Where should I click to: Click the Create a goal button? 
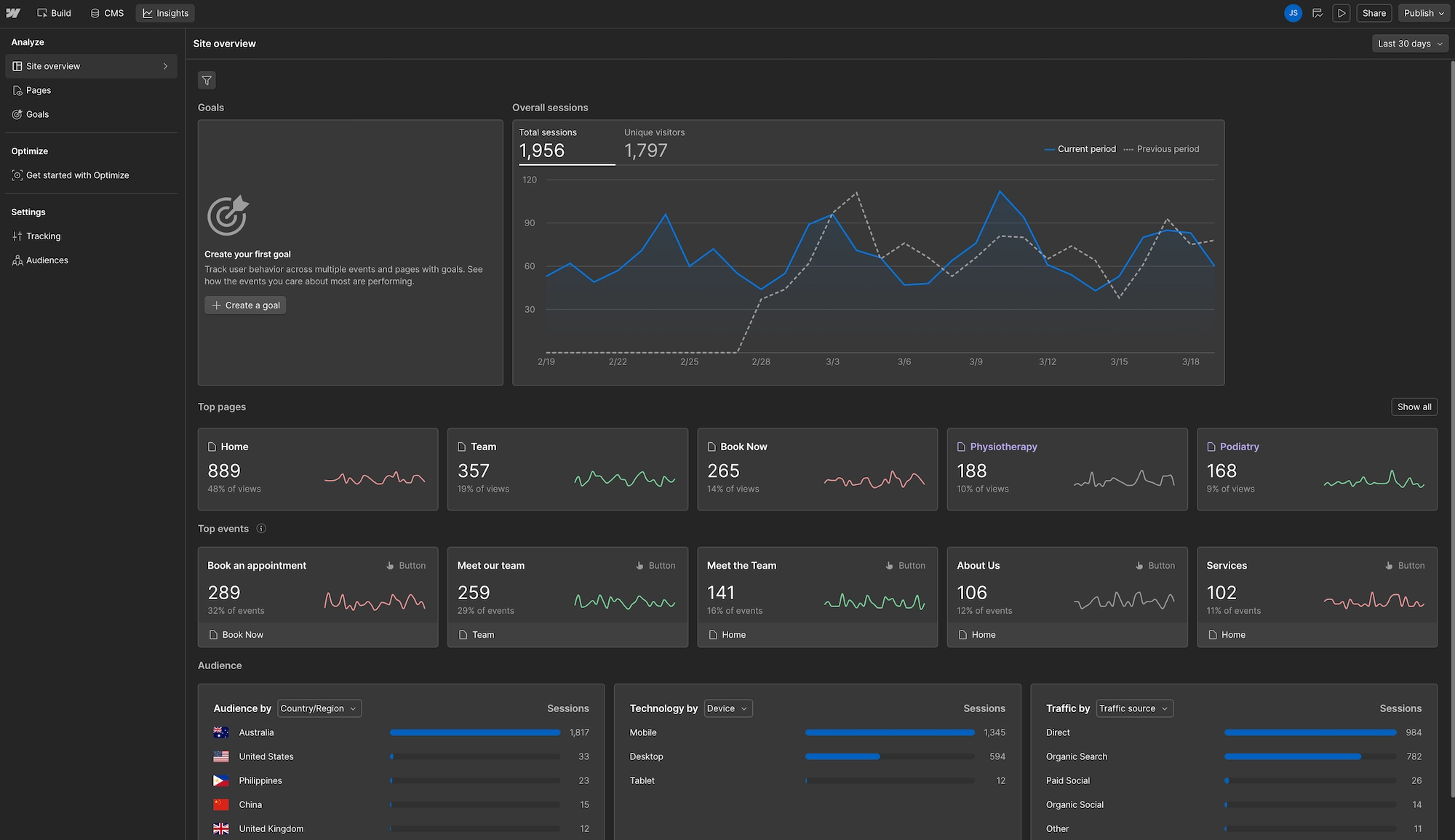pyautogui.click(x=245, y=305)
